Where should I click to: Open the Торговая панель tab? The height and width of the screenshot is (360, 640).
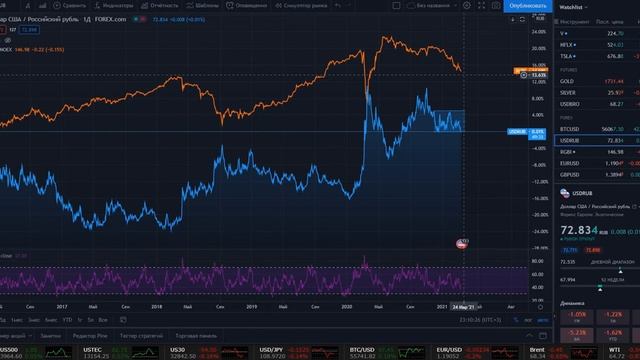[x=196, y=336]
